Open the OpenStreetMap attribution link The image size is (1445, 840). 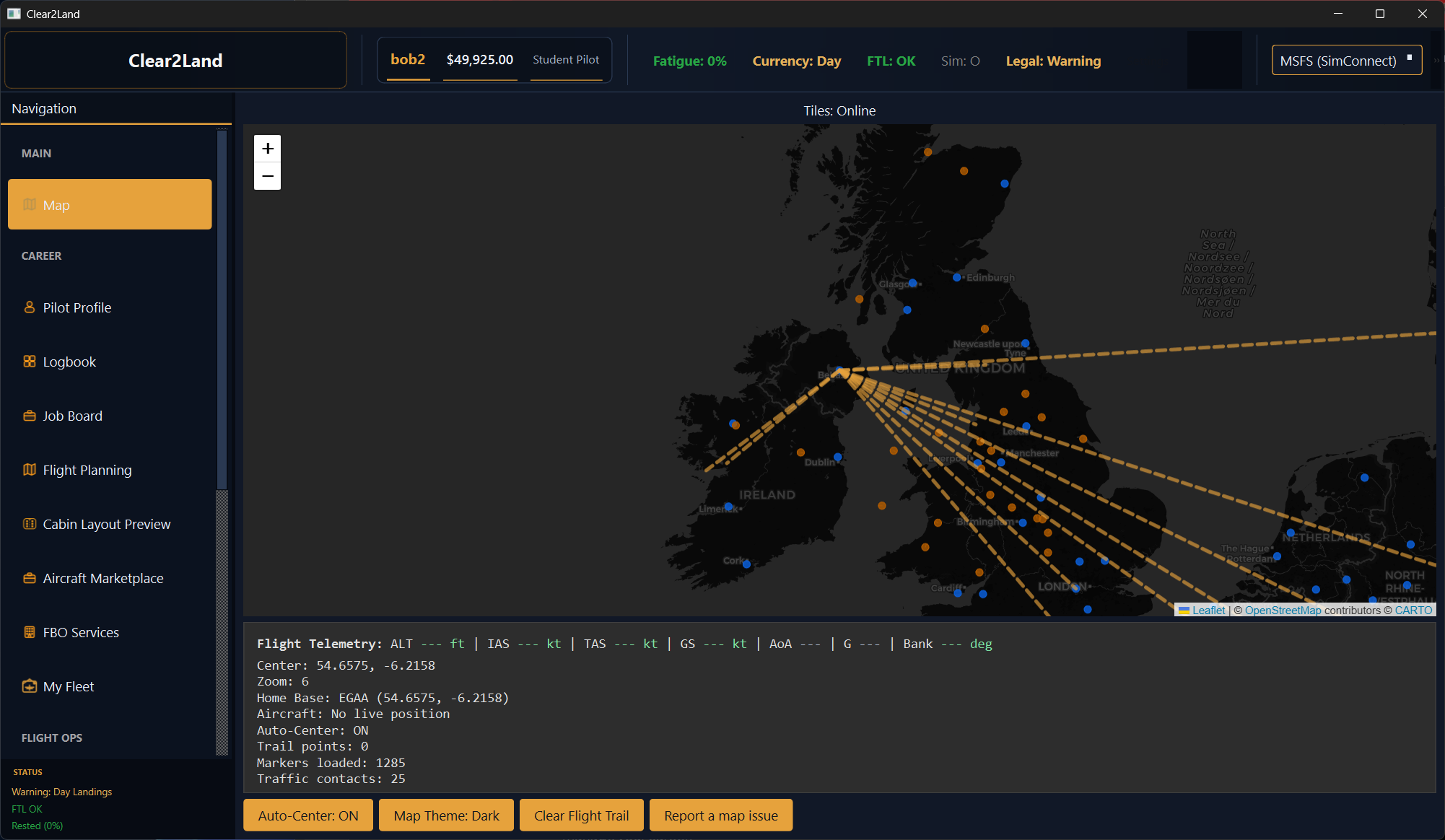pyautogui.click(x=1283, y=611)
